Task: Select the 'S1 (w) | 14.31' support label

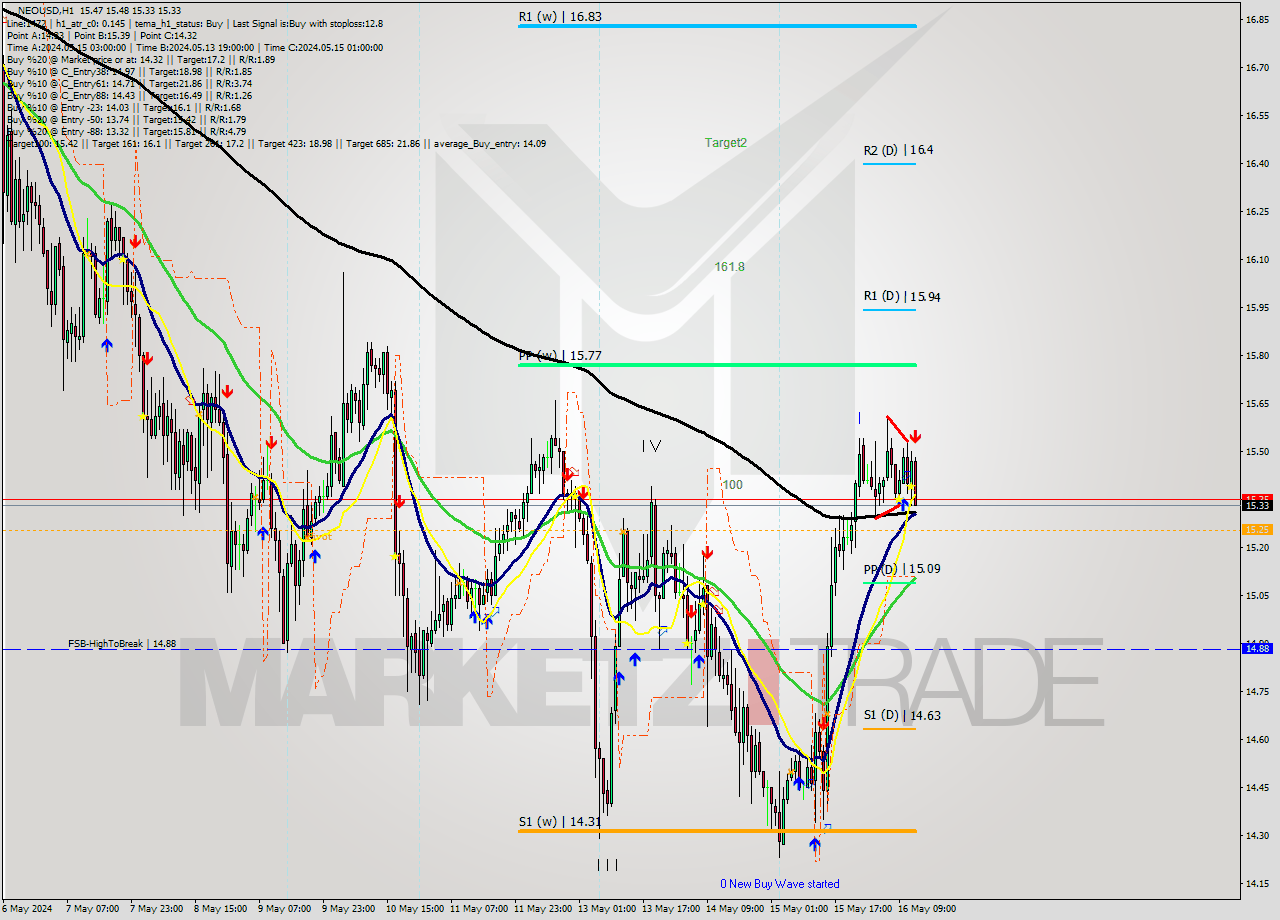Action: tap(559, 822)
